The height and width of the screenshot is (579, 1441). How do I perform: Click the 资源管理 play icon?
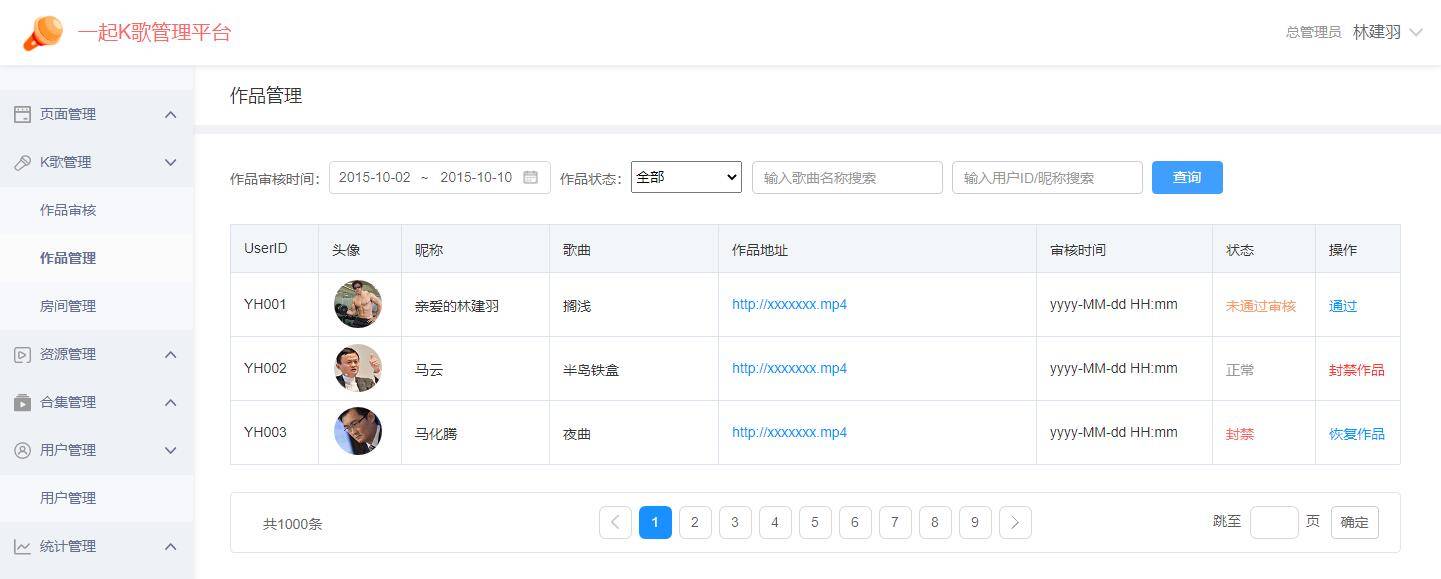(x=22, y=354)
